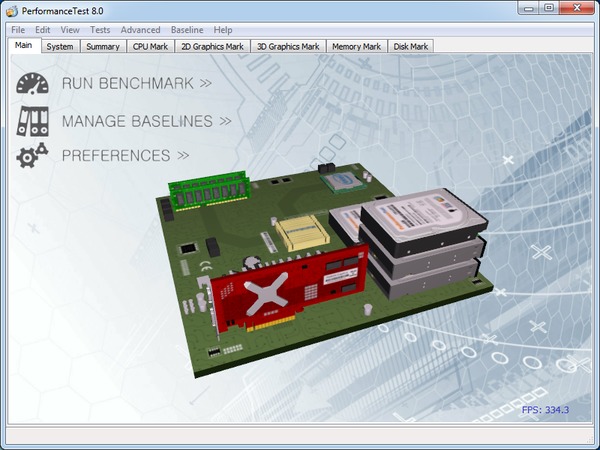Open the Tests menu
Image resolution: width=600 pixels, height=450 pixels.
100,30
